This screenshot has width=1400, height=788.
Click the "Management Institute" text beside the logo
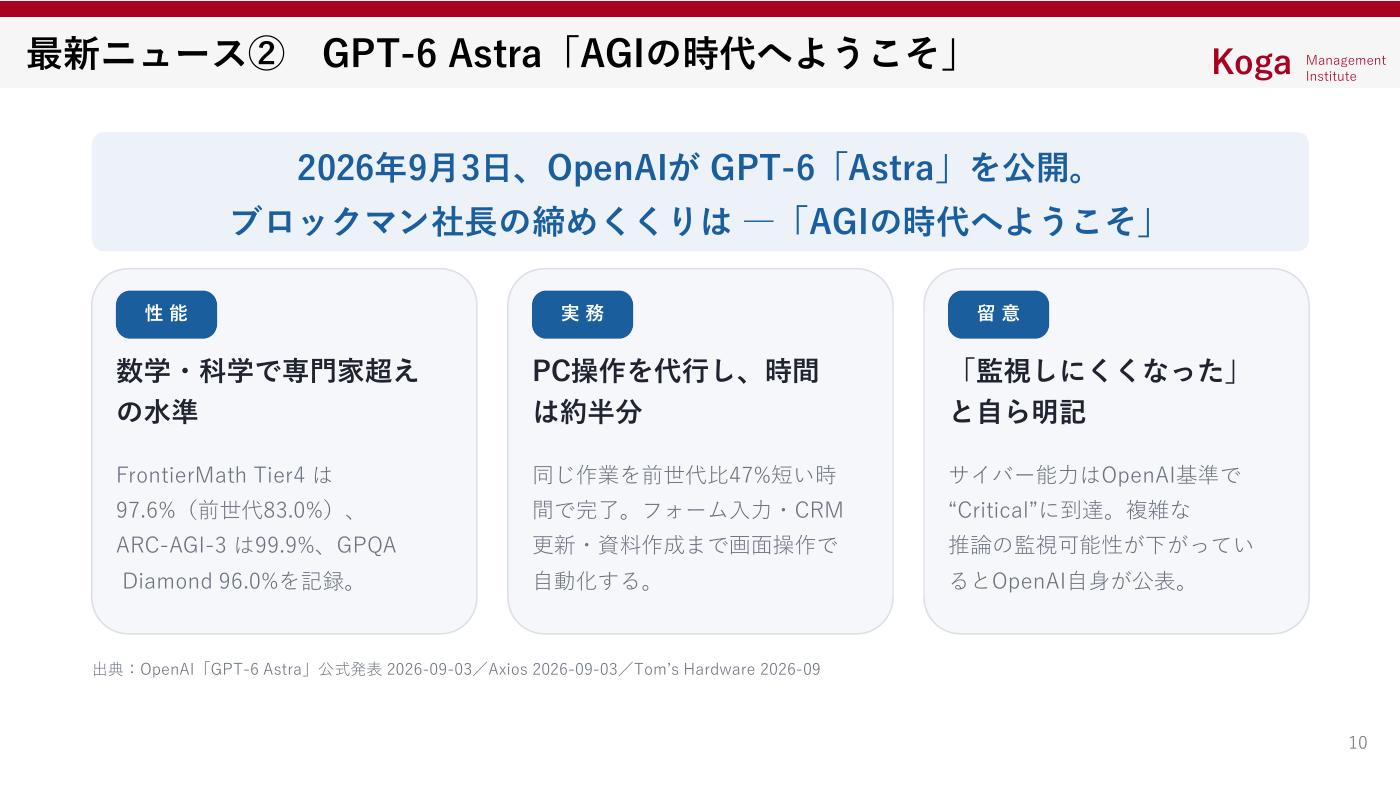click(1346, 68)
